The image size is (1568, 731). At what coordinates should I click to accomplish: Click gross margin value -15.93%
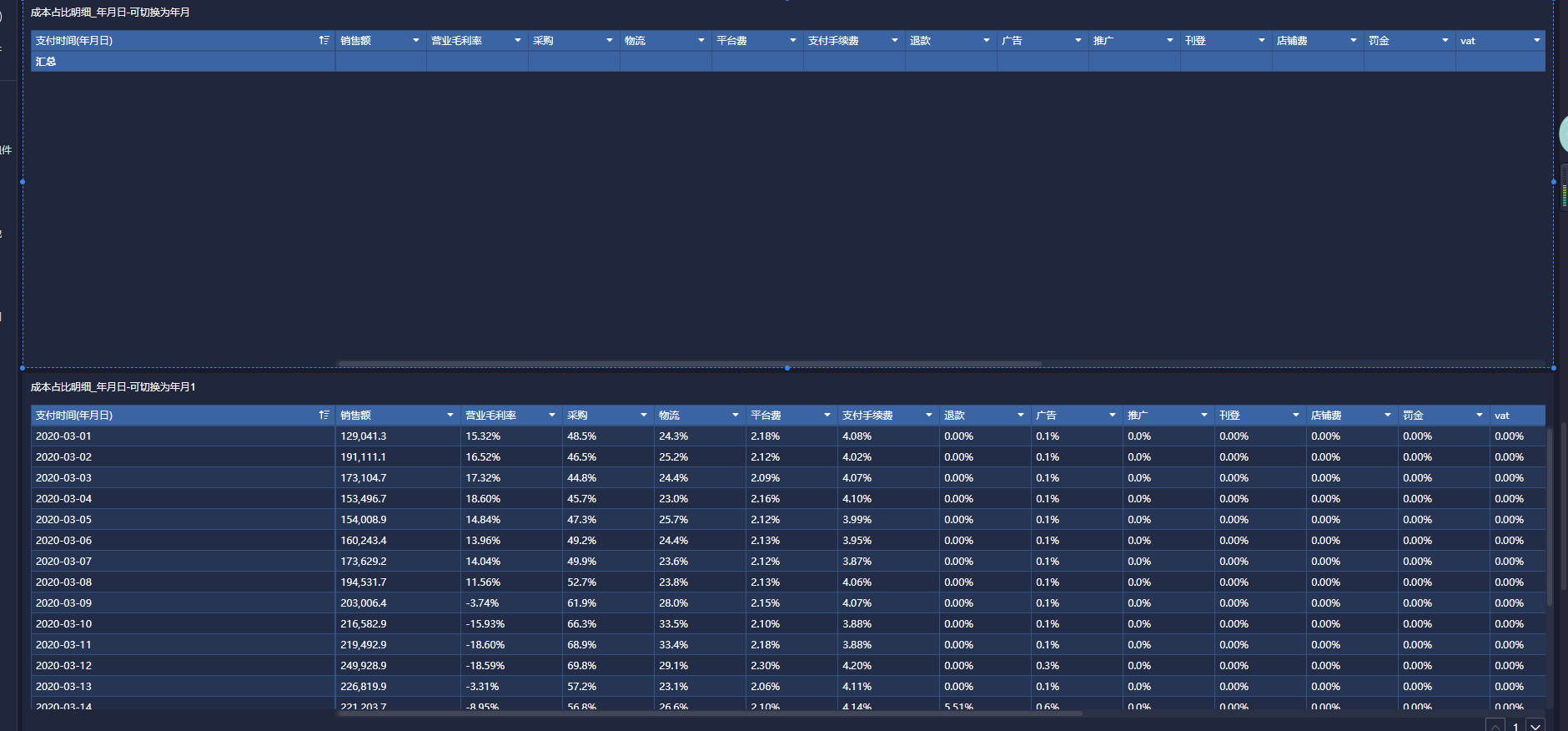(485, 624)
